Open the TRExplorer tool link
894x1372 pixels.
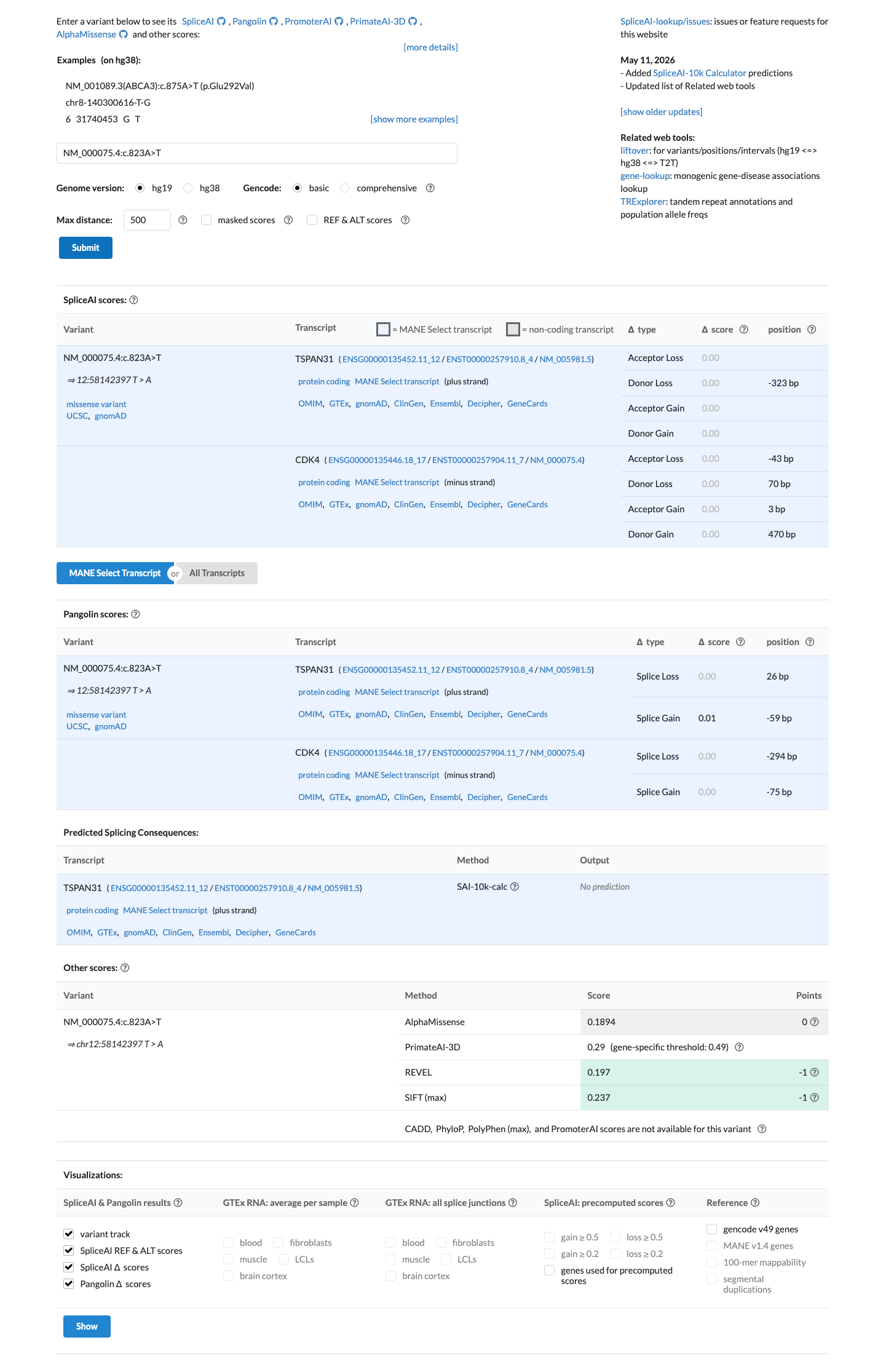643,202
